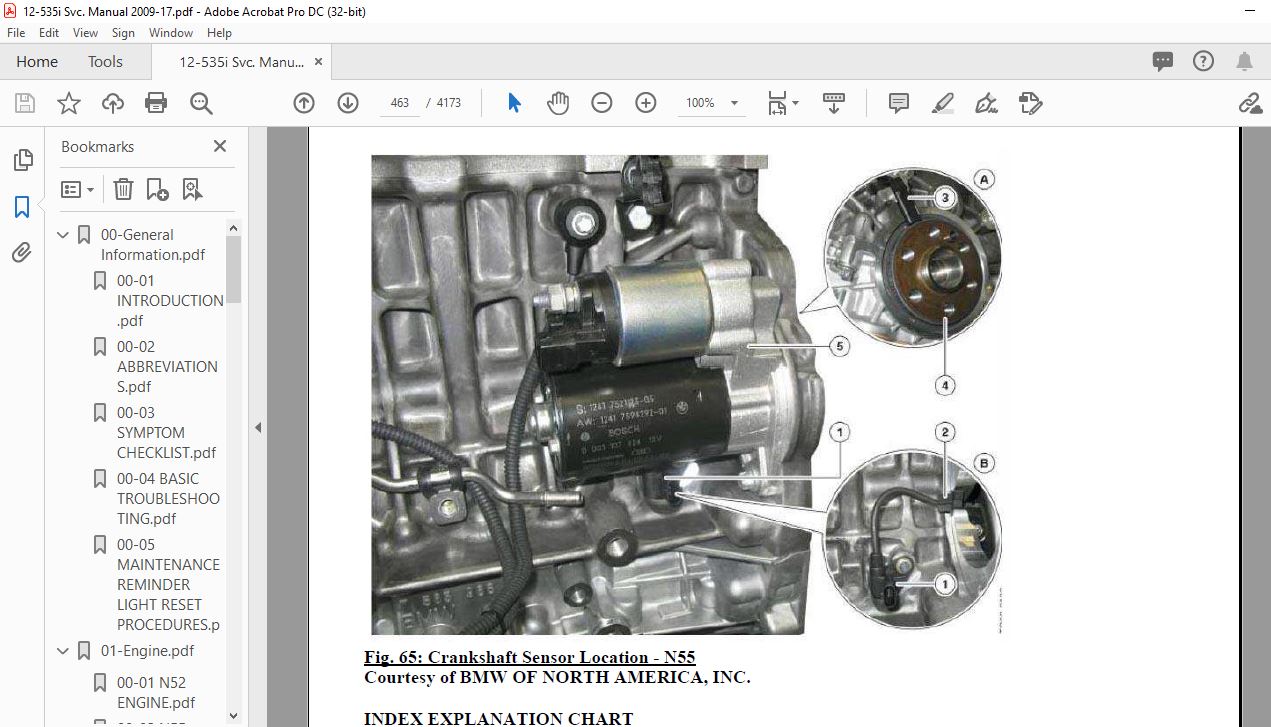The image size is (1271, 727).
Task: Switch to the Home tab
Action: [x=37, y=62]
